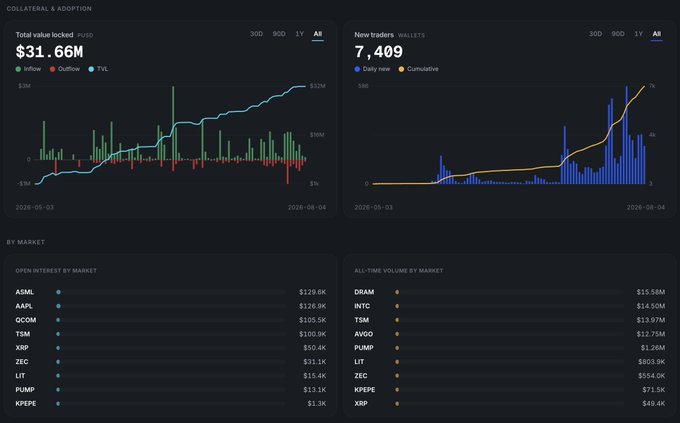Viewport: 680px width, 423px height.
Task: Toggle the Outflow legend item
Action: coord(65,69)
